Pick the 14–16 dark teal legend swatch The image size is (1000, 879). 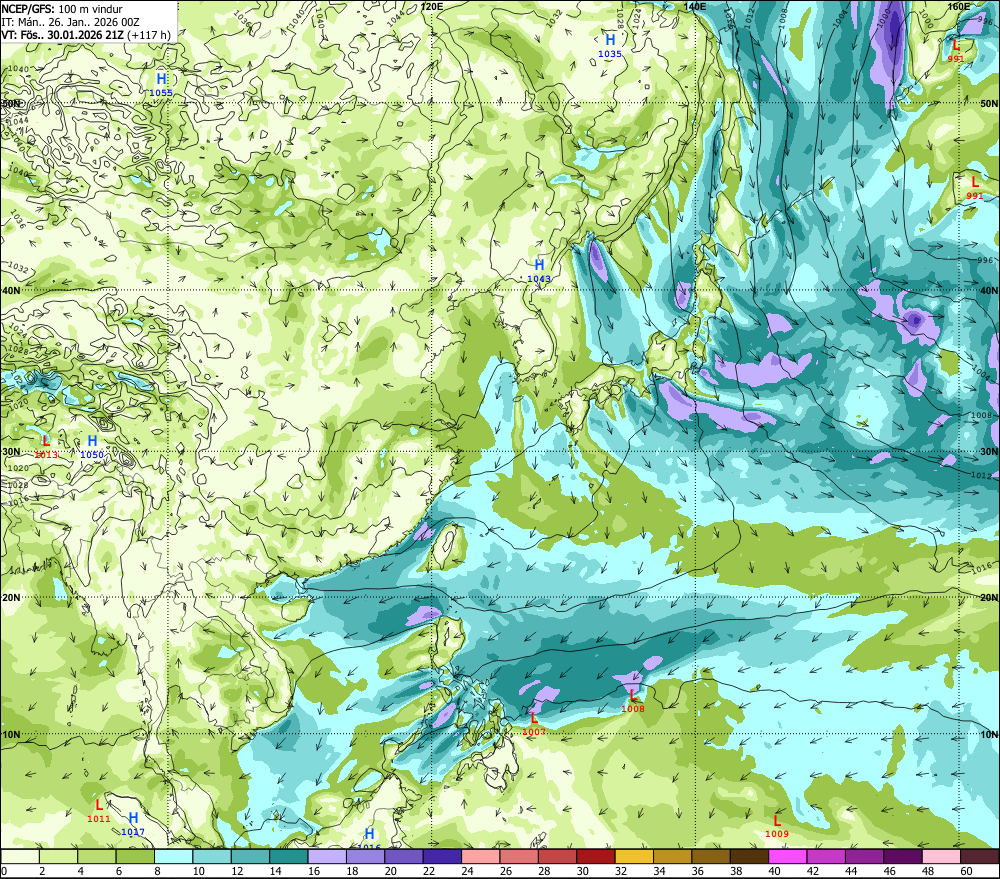(x=289, y=856)
